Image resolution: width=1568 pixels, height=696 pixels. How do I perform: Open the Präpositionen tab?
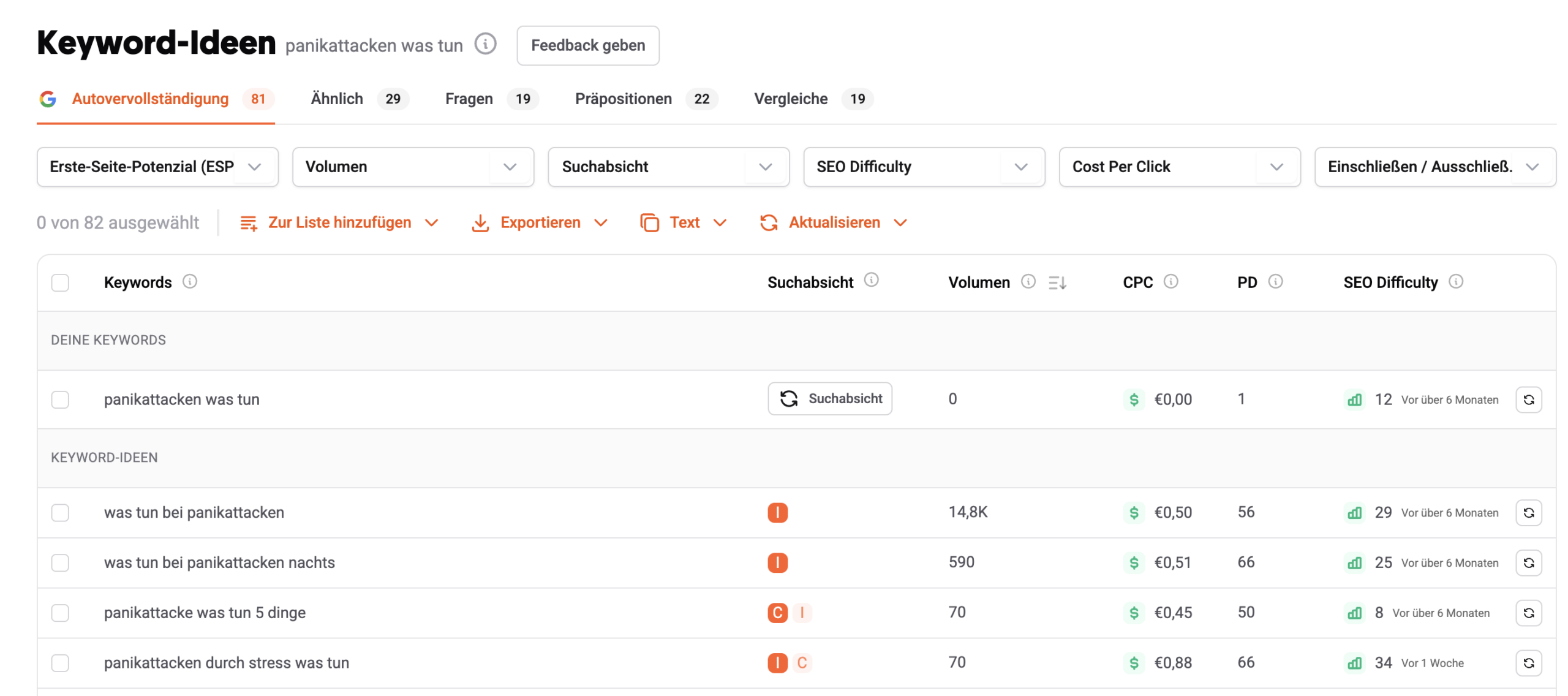623,99
